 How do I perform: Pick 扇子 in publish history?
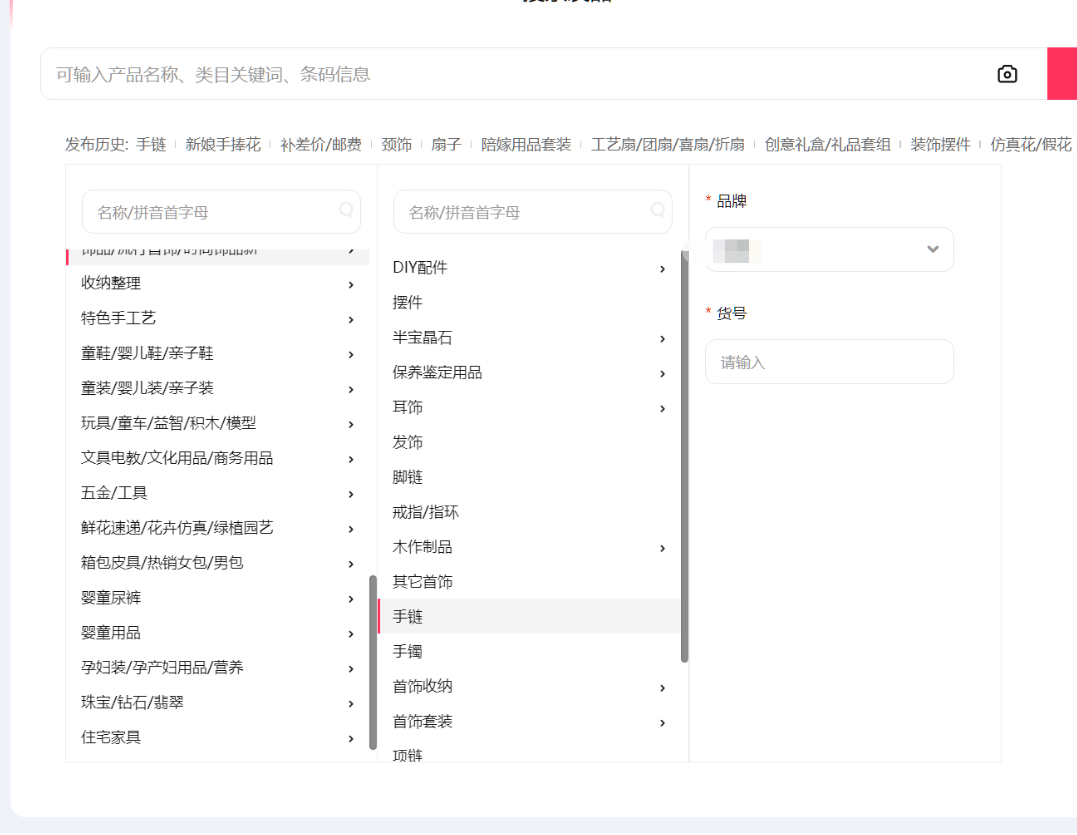pos(446,145)
